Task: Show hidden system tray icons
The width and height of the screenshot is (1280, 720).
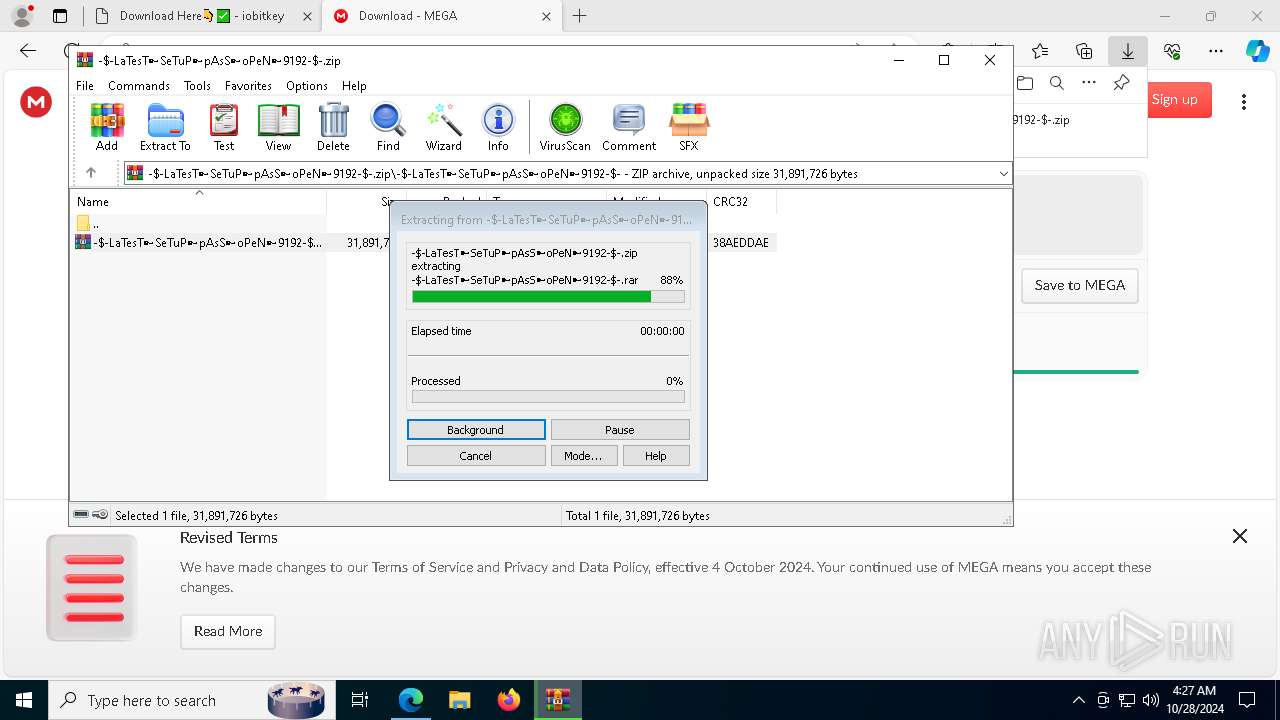Action: pyautogui.click(x=1078, y=700)
